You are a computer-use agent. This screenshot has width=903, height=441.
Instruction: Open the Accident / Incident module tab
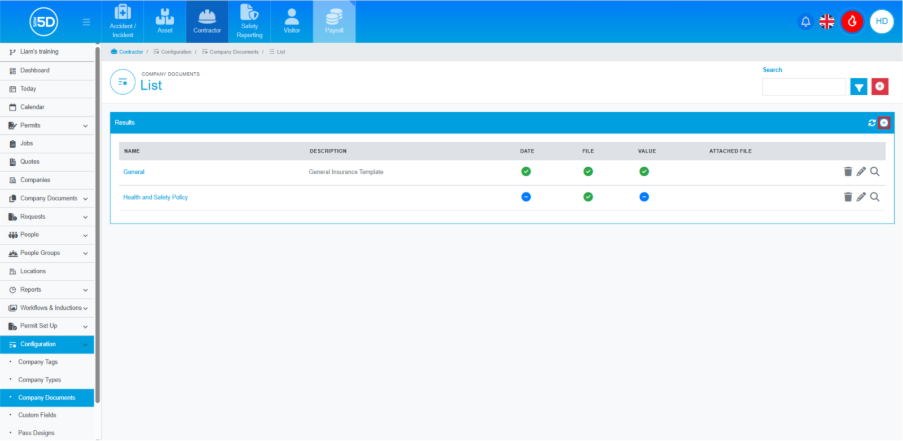click(x=123, y=21)
